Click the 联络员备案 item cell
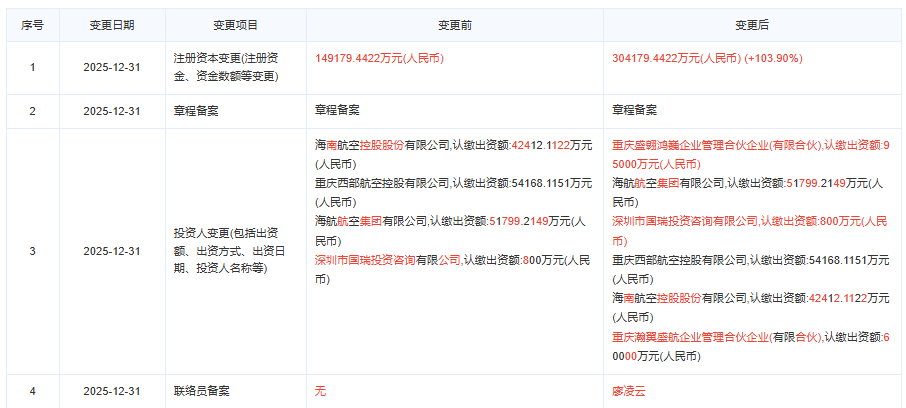Viewport: 906px width, 408px height. (236, 391)
